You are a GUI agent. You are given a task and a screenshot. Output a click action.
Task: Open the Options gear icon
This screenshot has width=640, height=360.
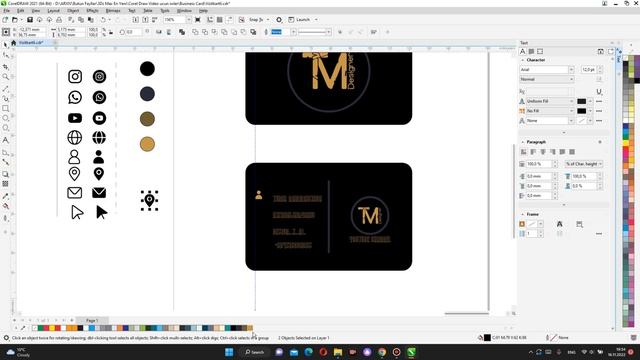279,20
